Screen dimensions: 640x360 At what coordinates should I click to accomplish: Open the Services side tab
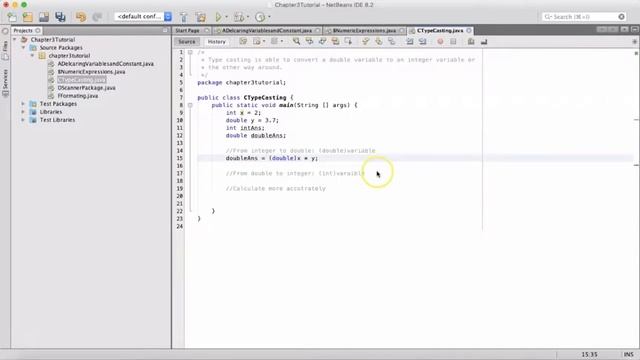[5, 83]
